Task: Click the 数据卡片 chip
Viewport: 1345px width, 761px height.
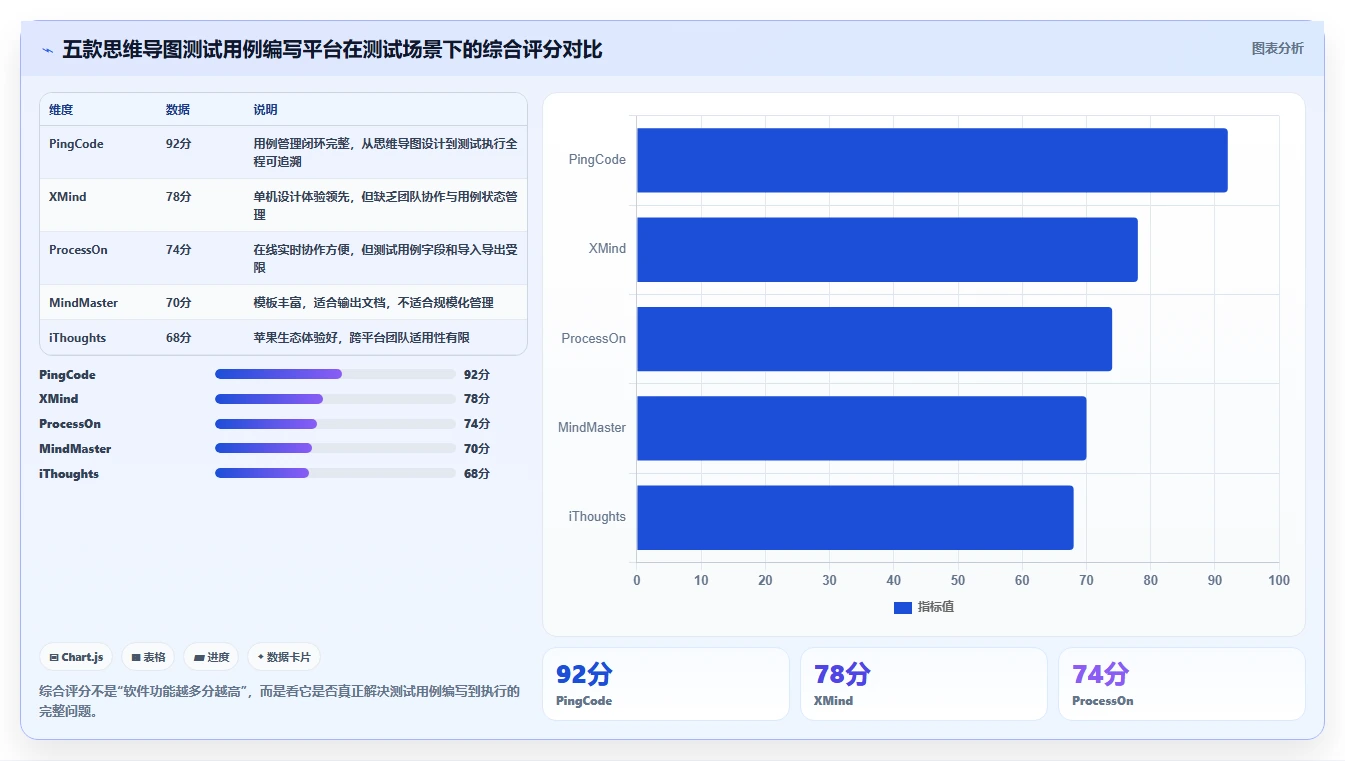Action: coord(284,657)
